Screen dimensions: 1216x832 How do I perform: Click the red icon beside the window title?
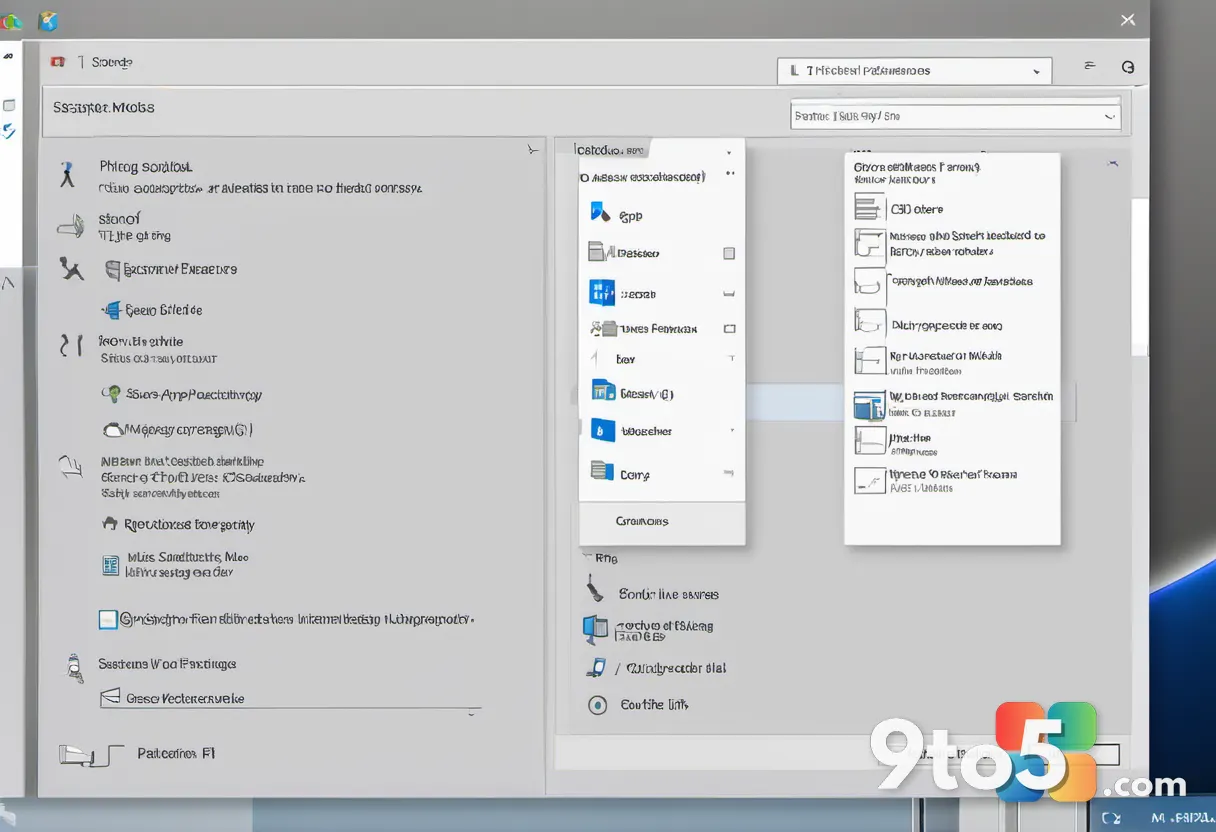point(58,62)
